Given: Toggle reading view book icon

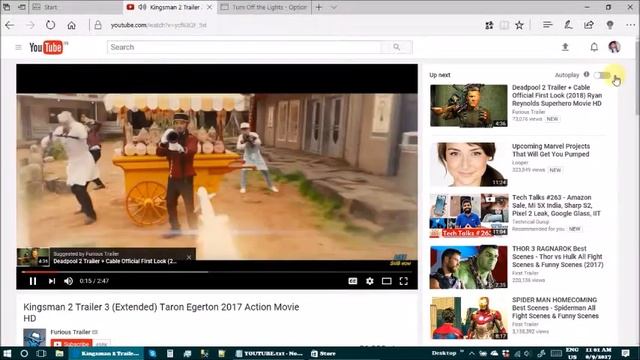Looking at the screenshot, I should 504,25.
